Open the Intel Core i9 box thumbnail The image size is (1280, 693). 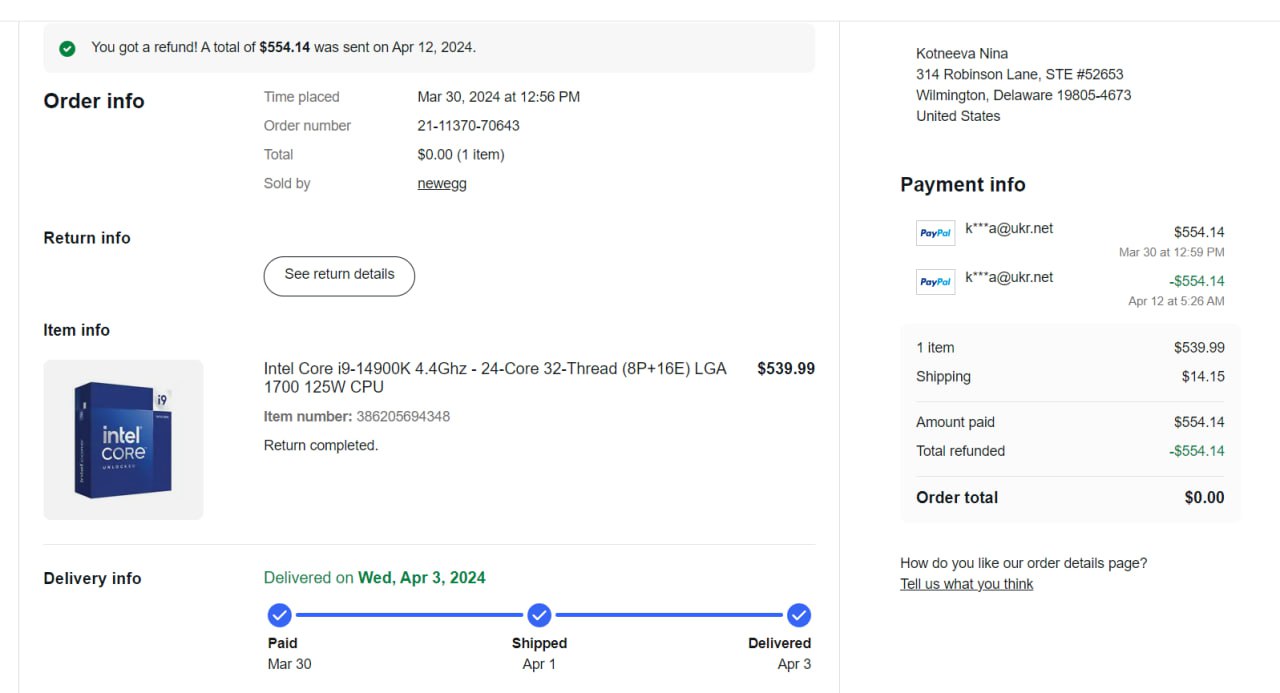pos(123,440)
